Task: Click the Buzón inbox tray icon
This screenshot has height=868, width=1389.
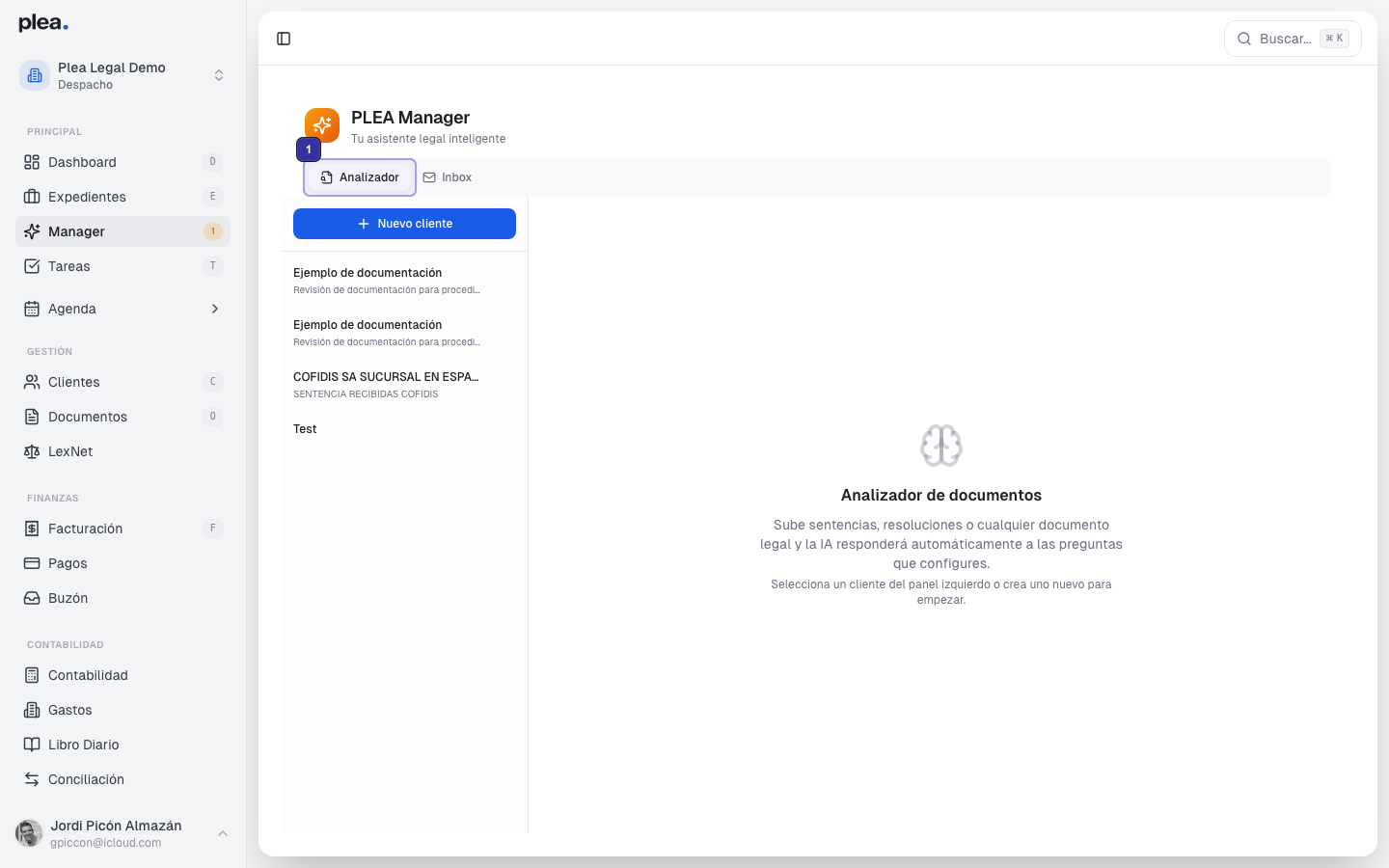Action: (32, 598)
